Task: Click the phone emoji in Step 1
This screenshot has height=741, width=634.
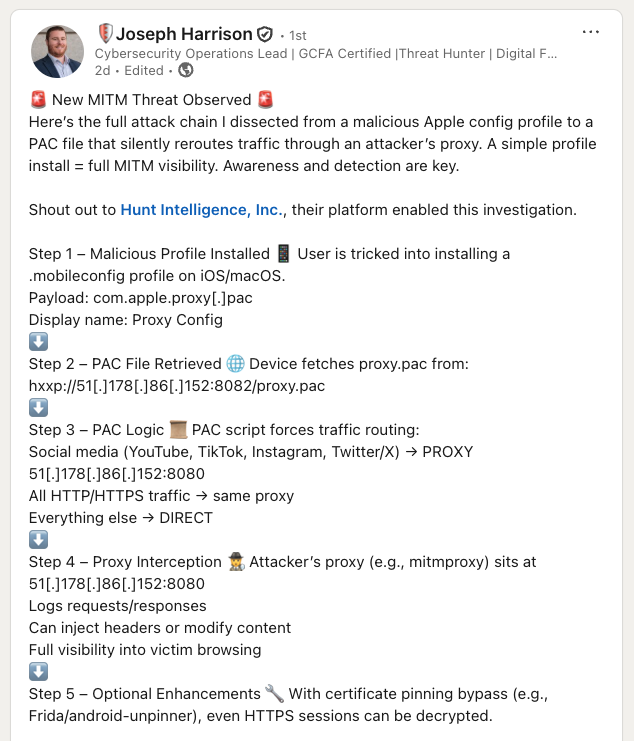Action: (x=284, y=253)
